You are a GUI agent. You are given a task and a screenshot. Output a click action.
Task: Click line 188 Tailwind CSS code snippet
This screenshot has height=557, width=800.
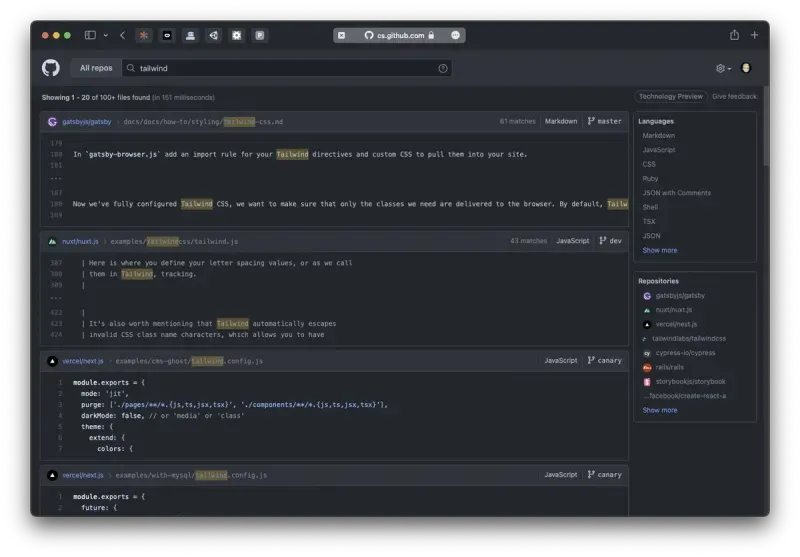pos(350,204)
